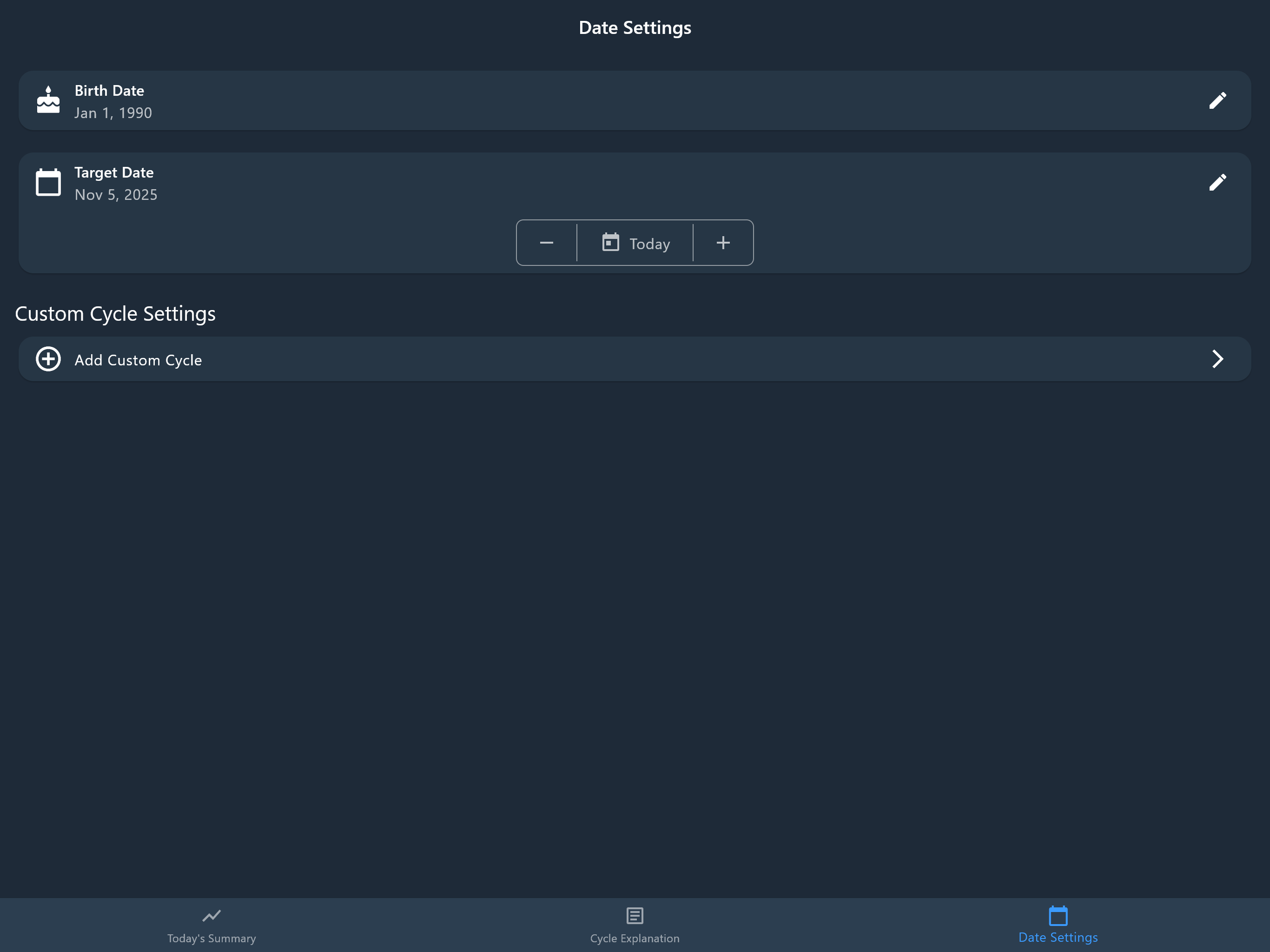Increase target date with plus button
Image resolution: width=1270 pixels, height=952 pixels.
click(x=723, y=243)
